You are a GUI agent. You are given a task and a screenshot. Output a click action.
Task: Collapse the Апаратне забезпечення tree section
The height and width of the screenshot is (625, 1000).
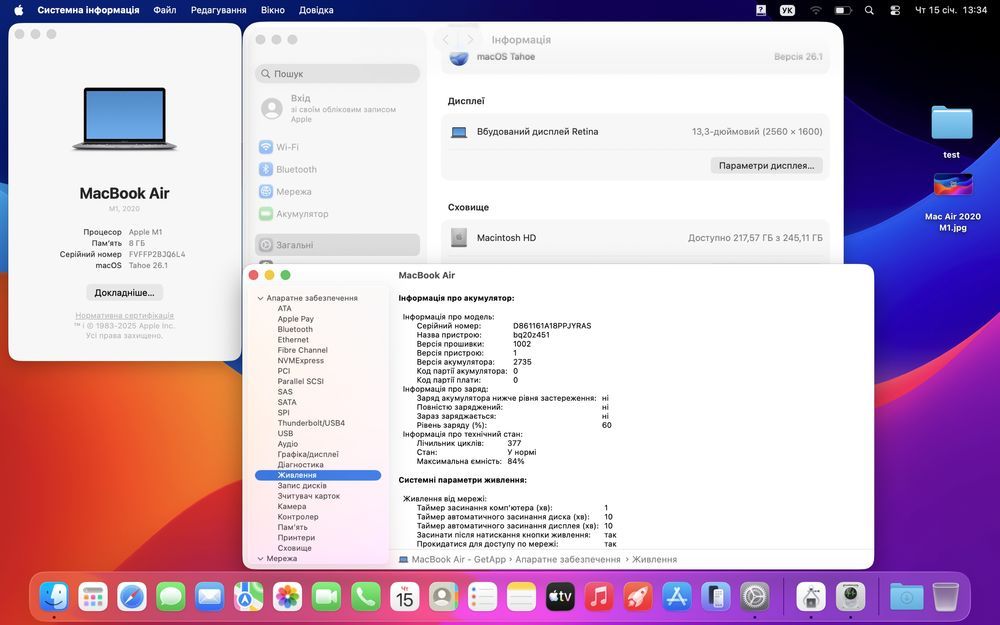260,298
